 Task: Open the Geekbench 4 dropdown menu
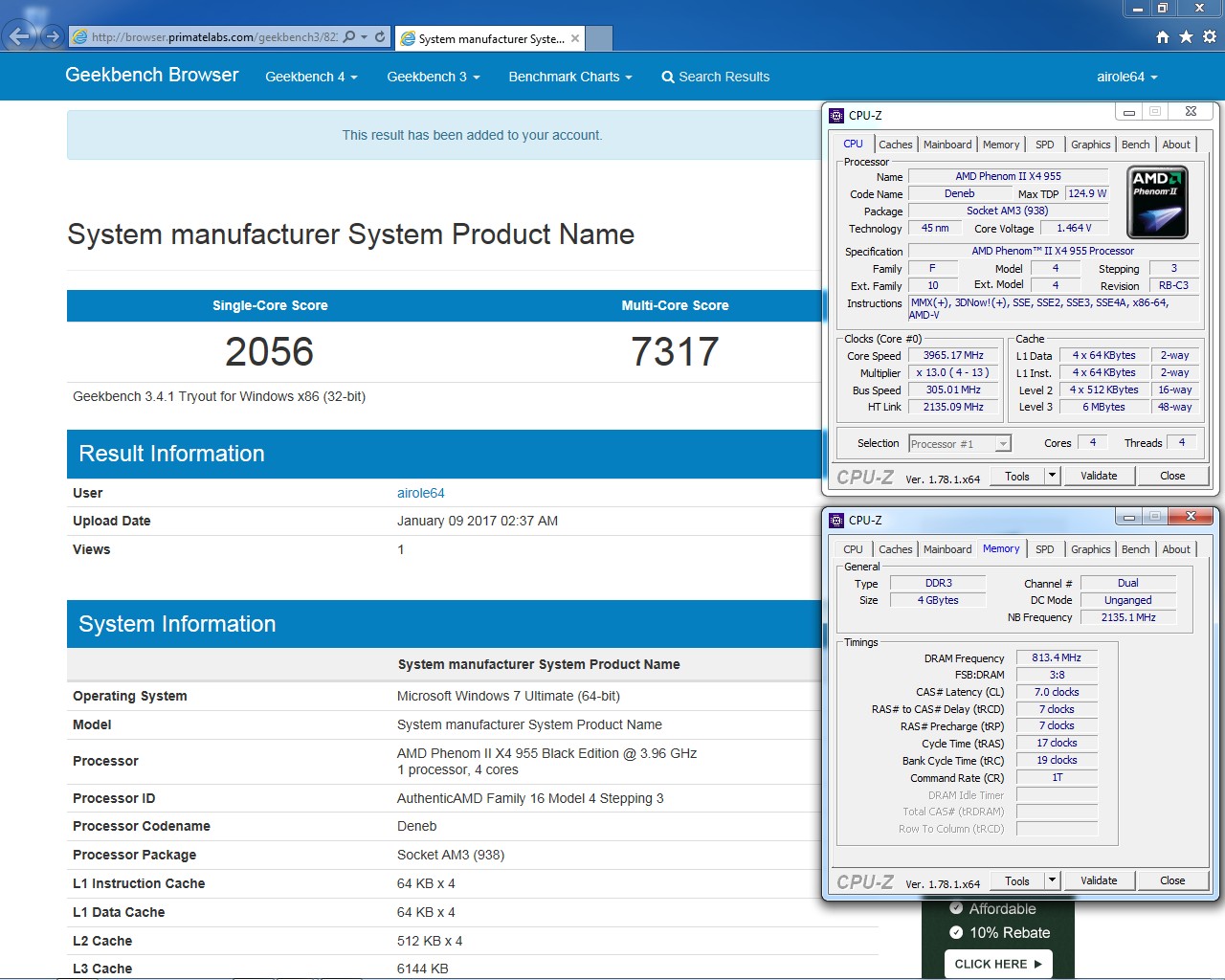311,77
